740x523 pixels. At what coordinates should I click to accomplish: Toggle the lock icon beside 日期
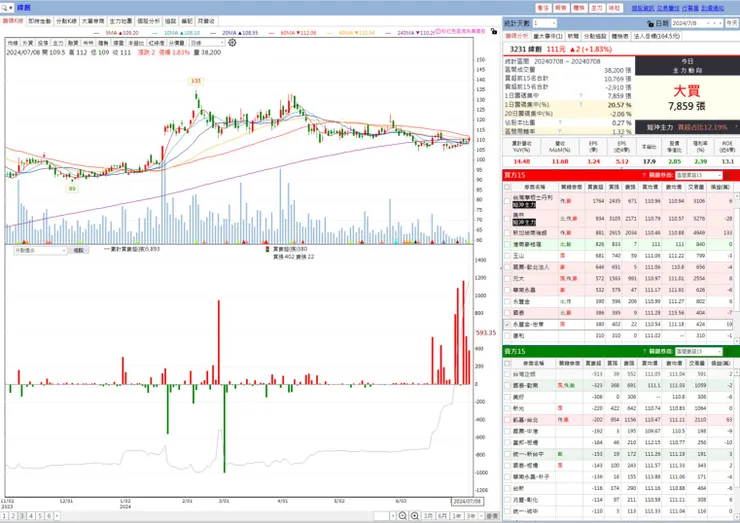coord(650,23)
